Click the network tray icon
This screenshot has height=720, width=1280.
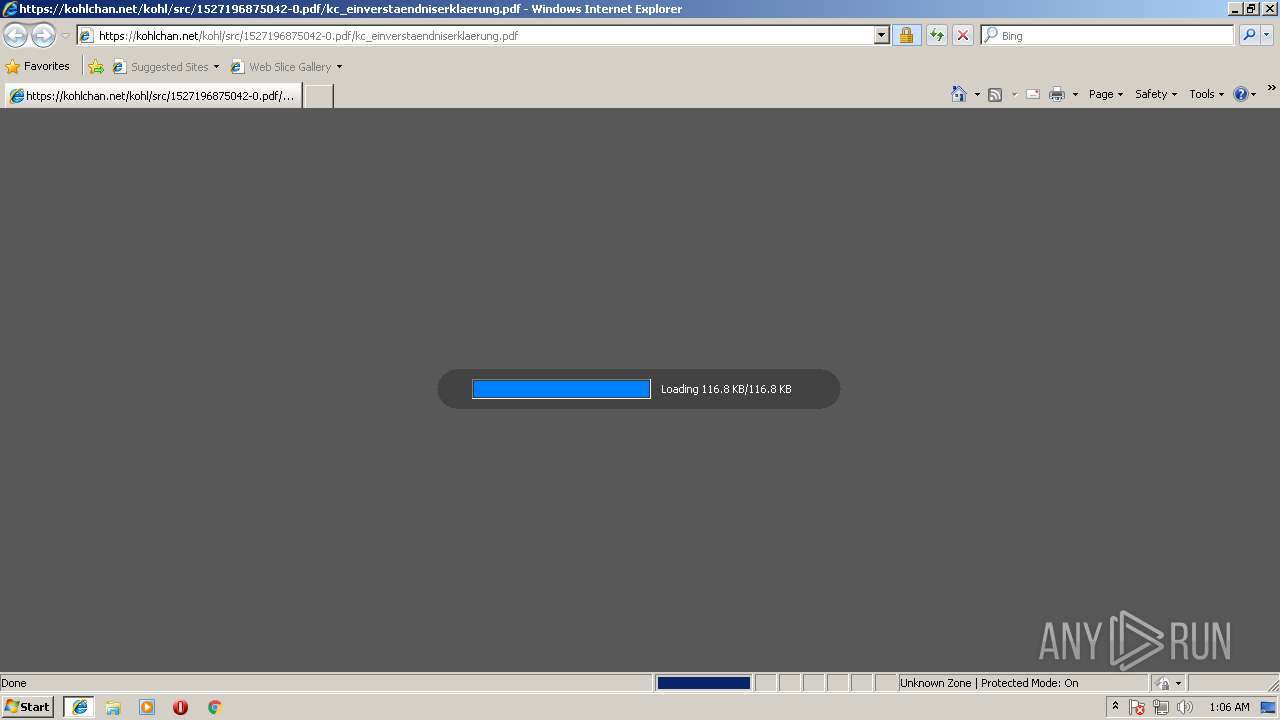click(1160, 707)
